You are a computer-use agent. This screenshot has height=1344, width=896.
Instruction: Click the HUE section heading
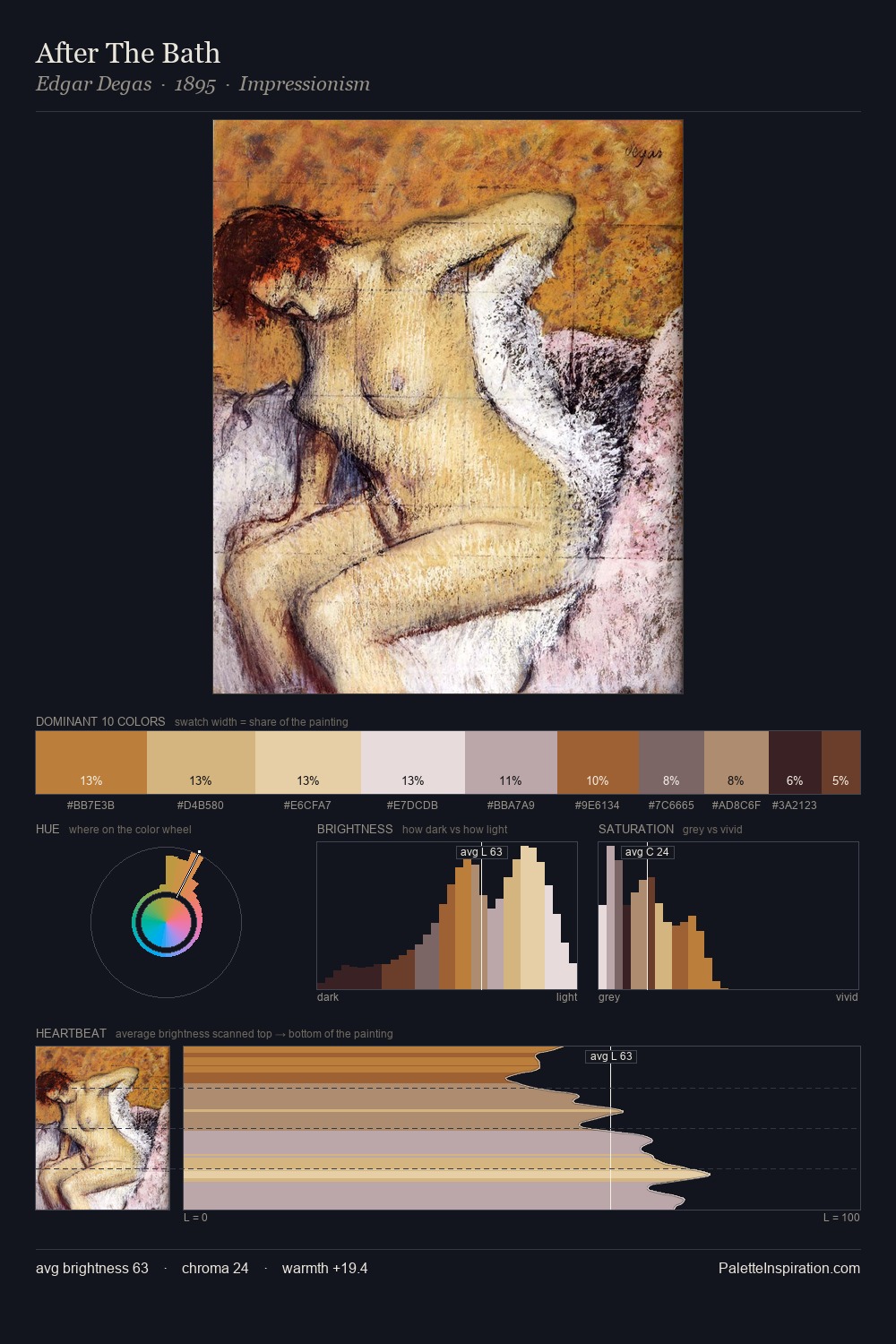47,829
